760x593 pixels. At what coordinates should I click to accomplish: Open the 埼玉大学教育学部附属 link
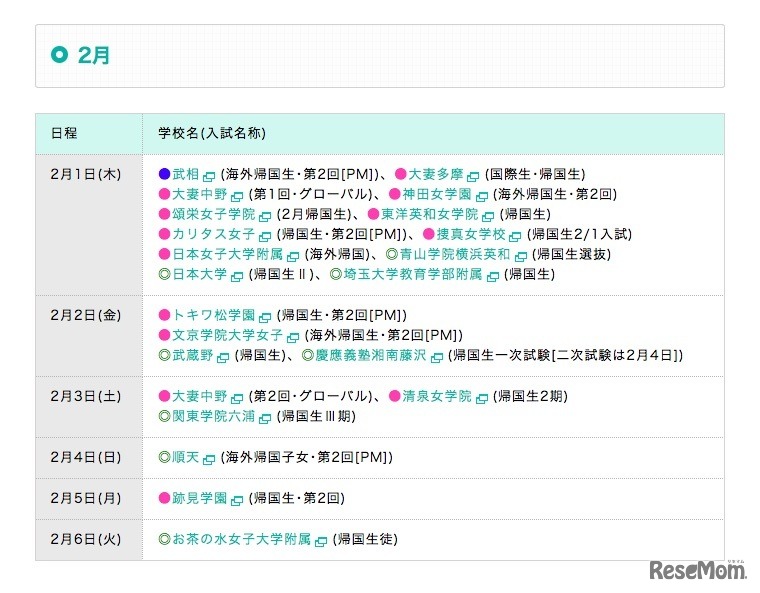coord(413,274)
